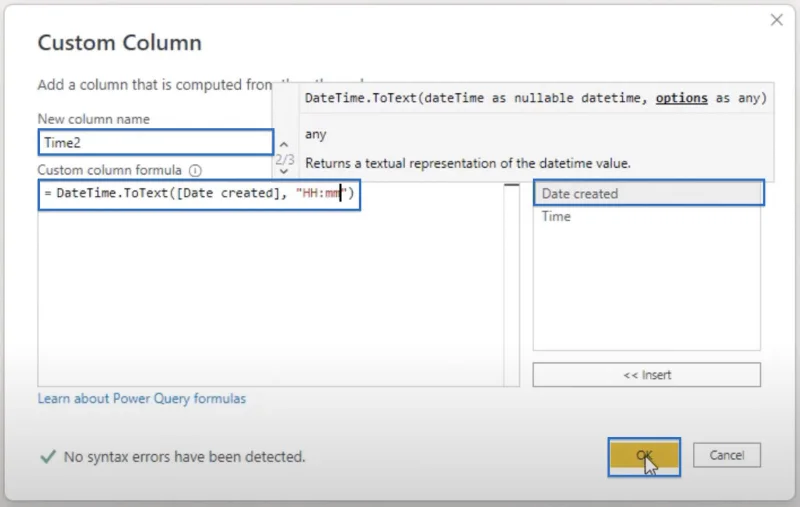Click the << Insert button
The width and height of the screenshot is (800, 507).
click(x=646, y=375)
